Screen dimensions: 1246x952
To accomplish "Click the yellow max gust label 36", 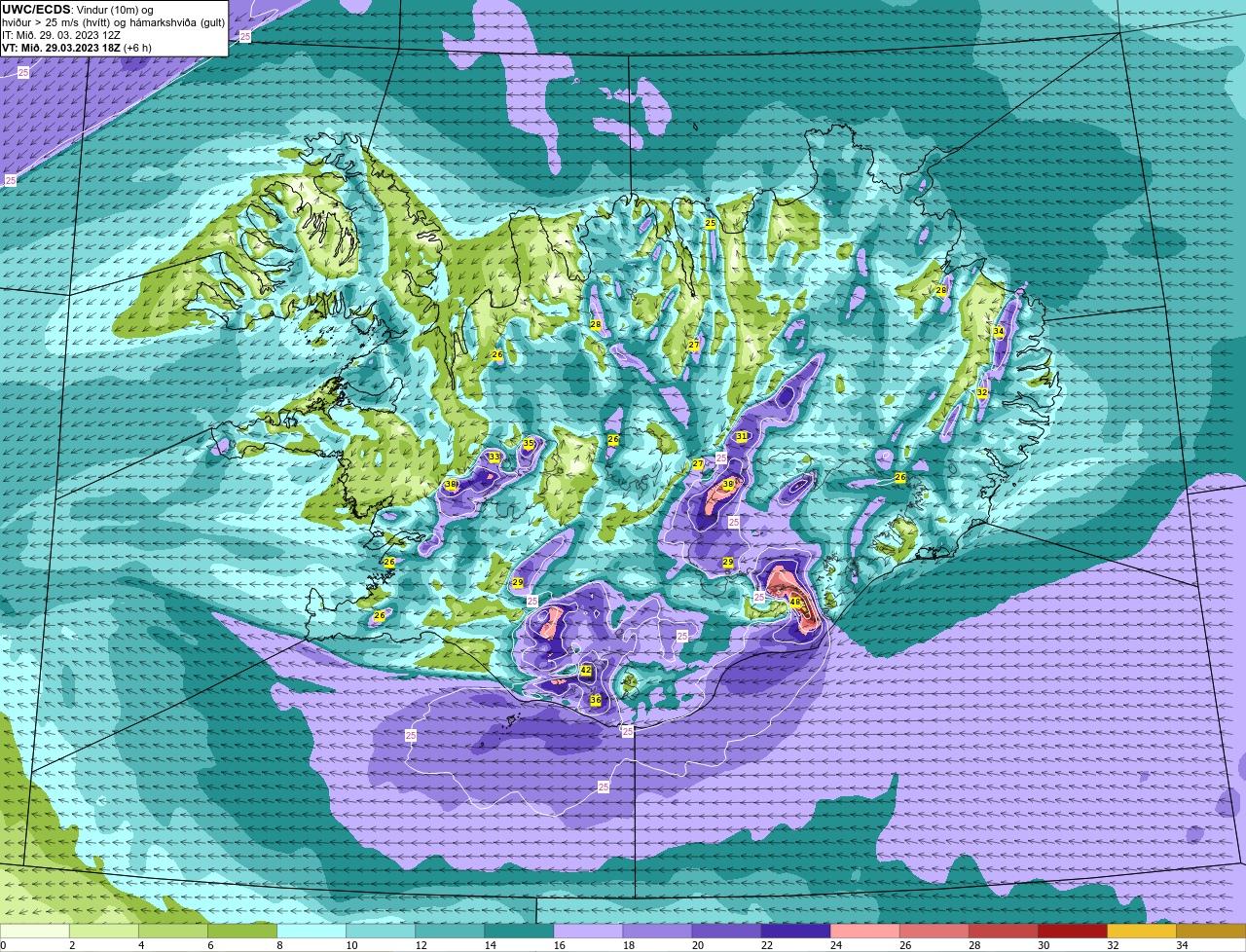I will [x=596, y=700].
